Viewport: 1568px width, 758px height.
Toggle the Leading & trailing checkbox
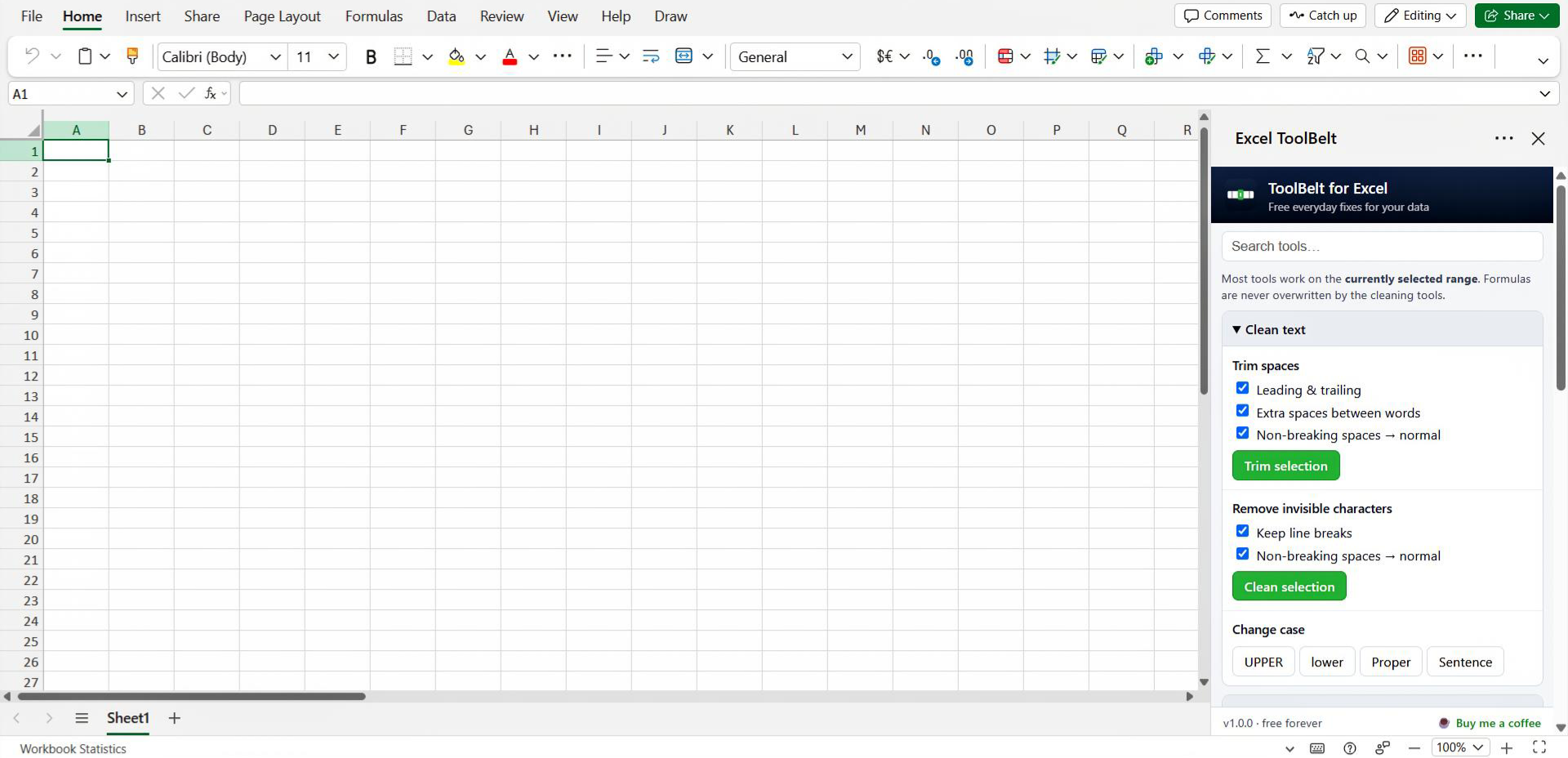[x=1242, y=388]
